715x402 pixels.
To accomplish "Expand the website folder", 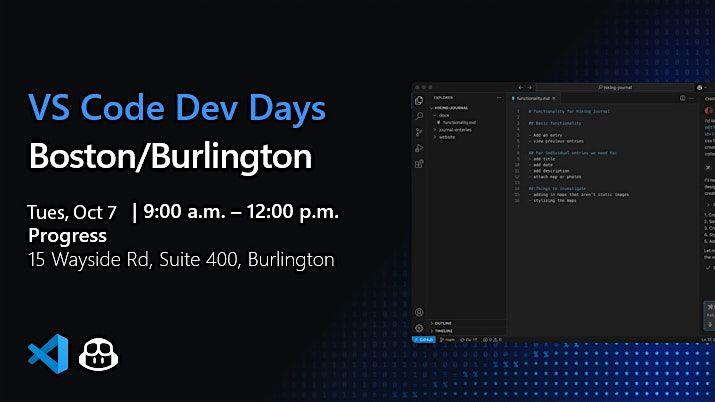I will [x=448, y=136].
